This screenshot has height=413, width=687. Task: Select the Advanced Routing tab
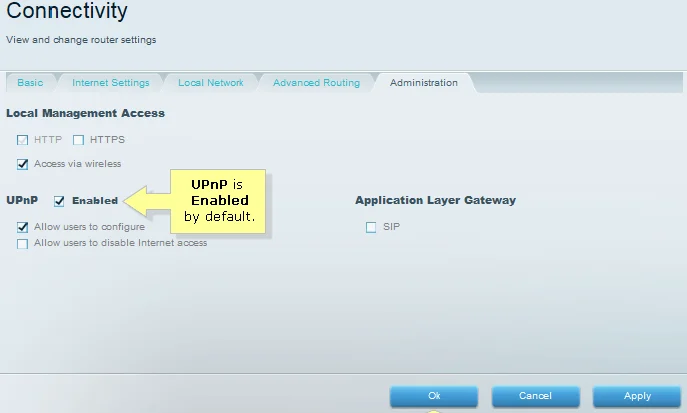[x=316, y=83]
